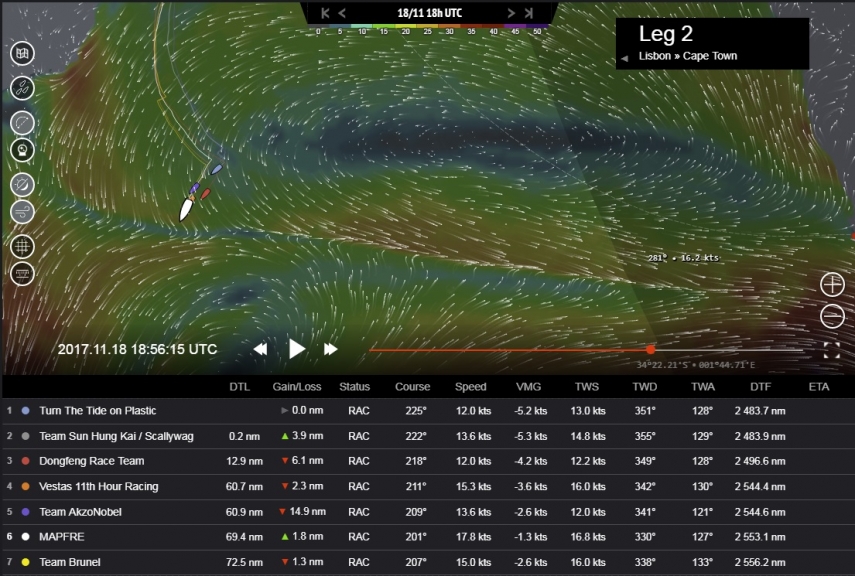Click the TWA column header
Viewport: 855px width, 576px height.
point(703,387)
